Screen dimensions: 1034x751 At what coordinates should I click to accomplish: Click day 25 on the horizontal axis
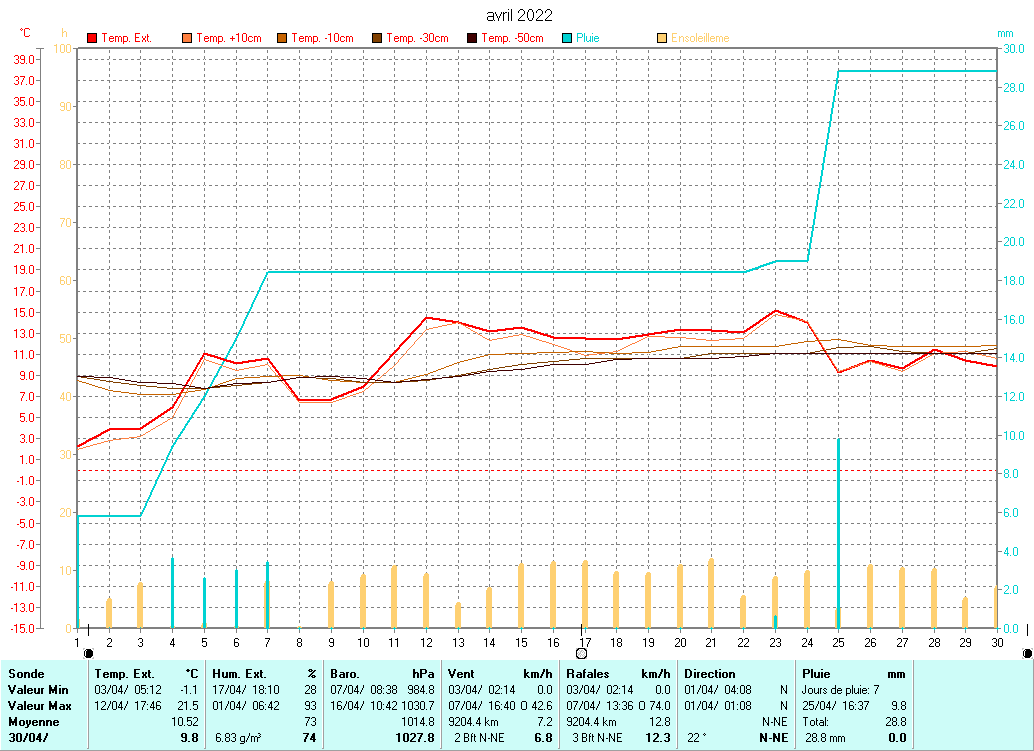tap(838, 642)
